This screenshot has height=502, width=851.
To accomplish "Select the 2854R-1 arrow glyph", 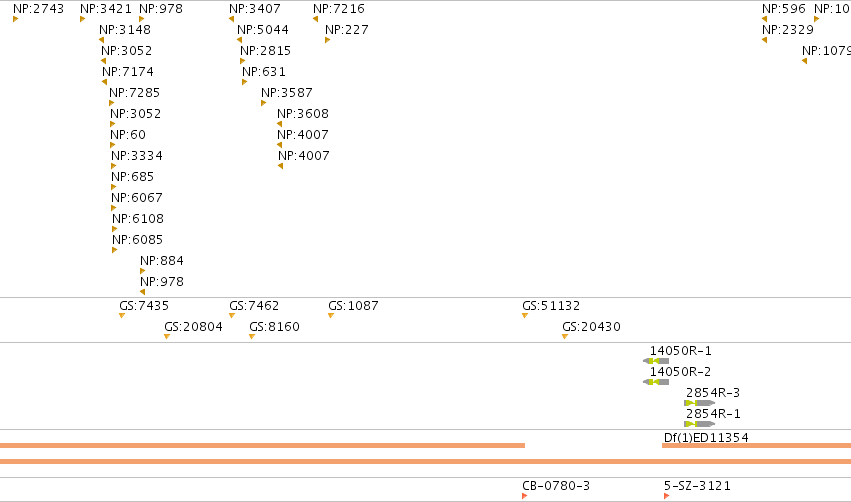I will (700, 424).
